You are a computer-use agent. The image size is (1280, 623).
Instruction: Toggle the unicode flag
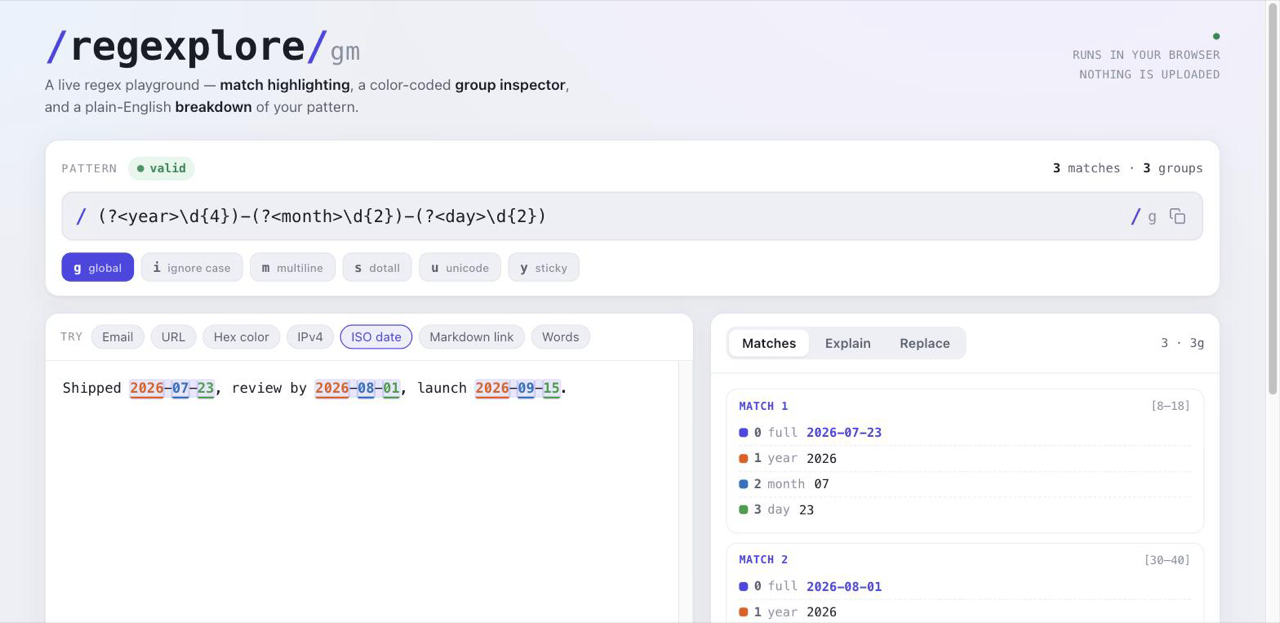click(x=460, y=267)
